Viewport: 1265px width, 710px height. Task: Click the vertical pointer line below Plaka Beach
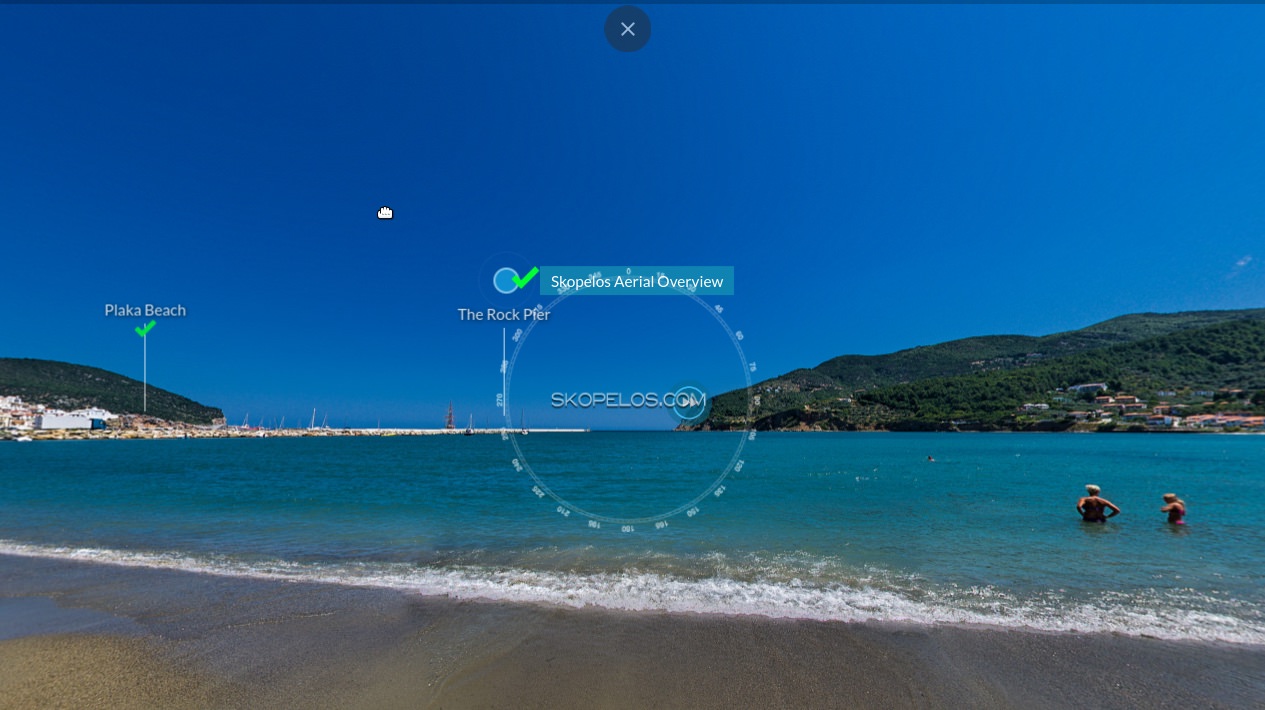click(x=145, y=375)
